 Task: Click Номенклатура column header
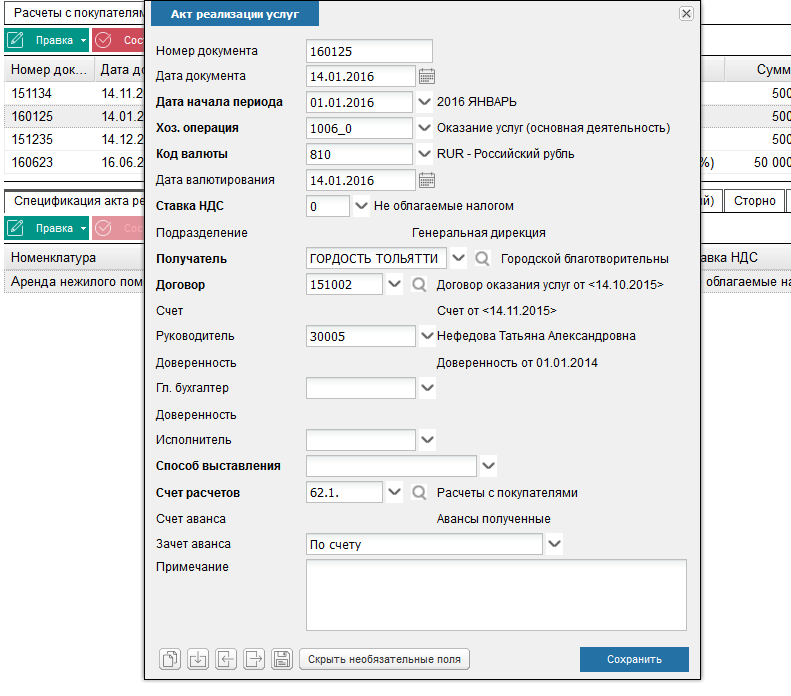75,257
